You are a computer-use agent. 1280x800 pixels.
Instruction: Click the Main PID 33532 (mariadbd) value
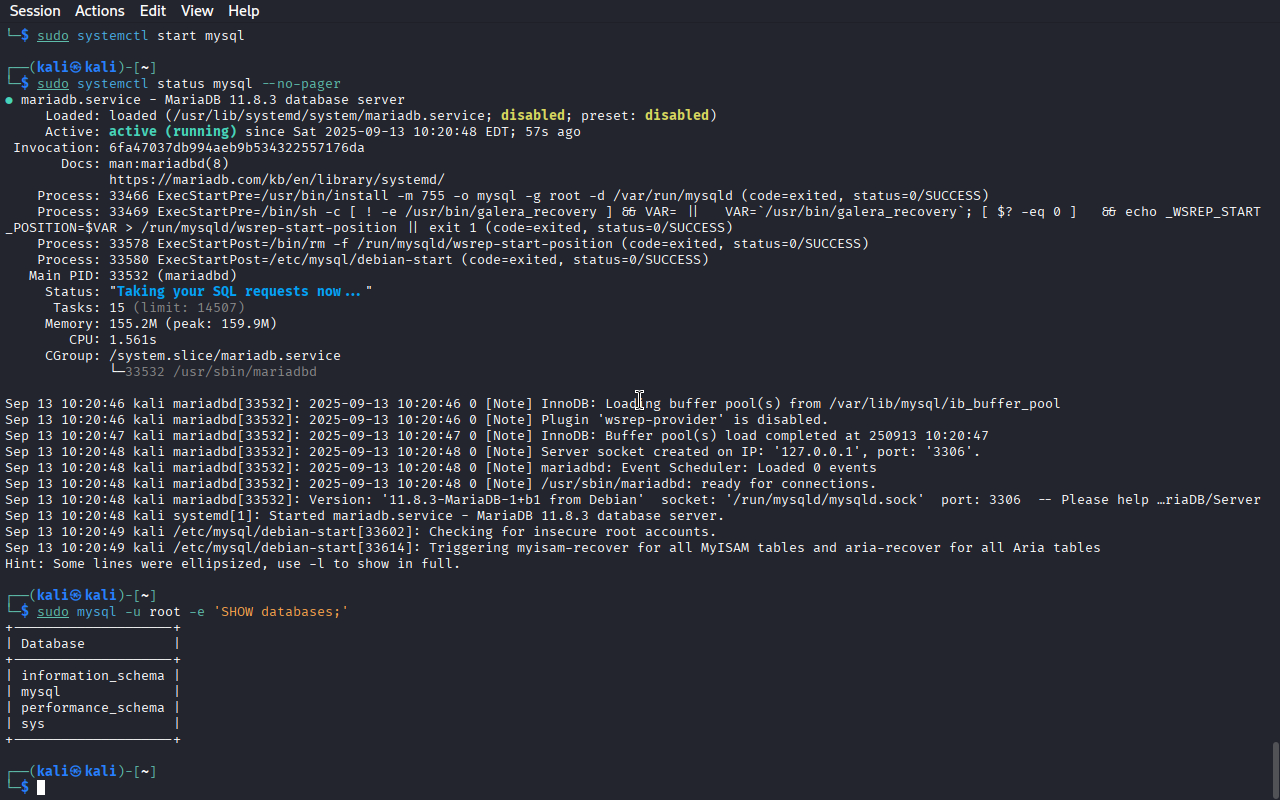pyautogui.click(x=173, y=276)
